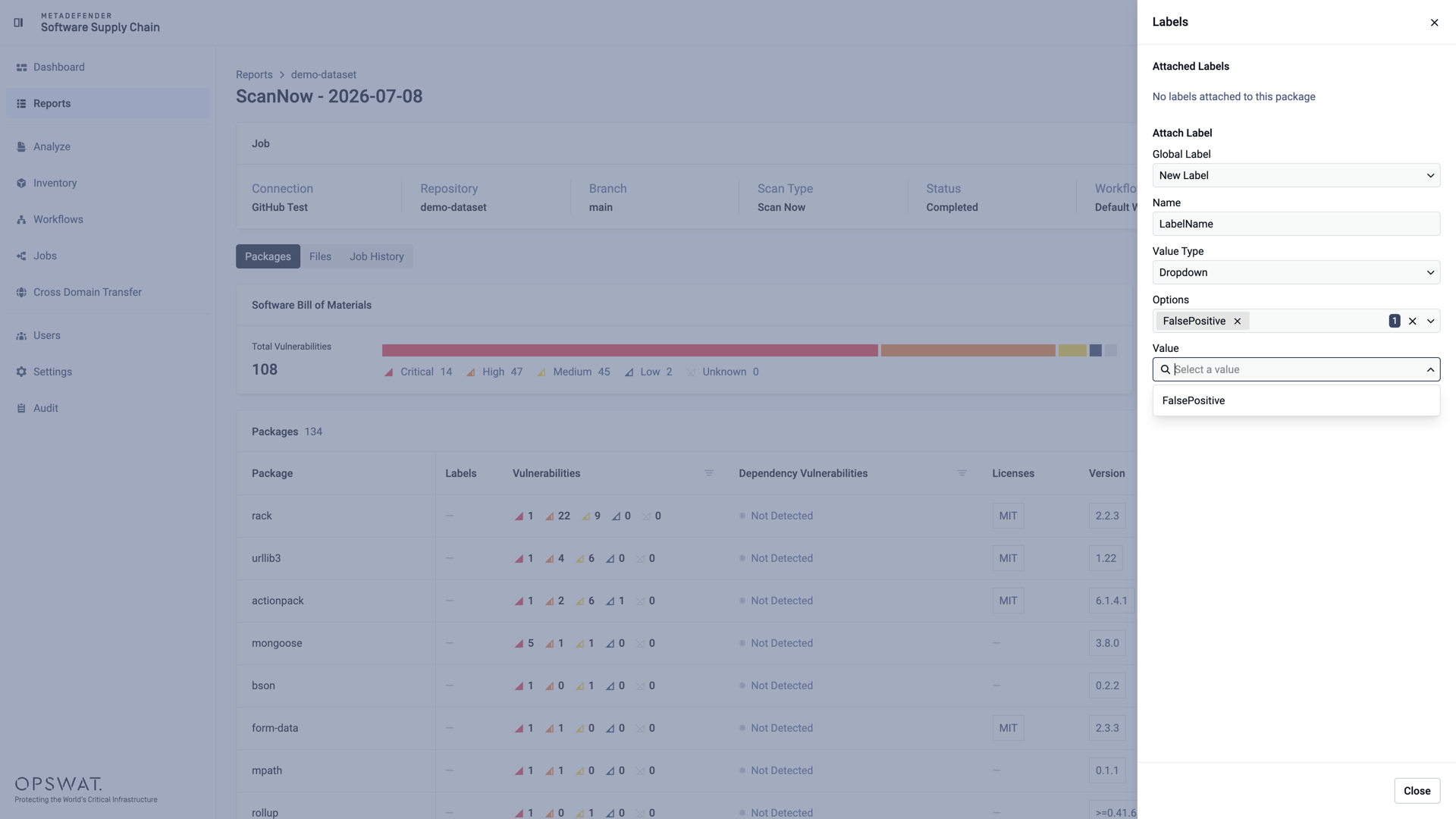Click the MIT license badge for form-data

coord(1008,729)
